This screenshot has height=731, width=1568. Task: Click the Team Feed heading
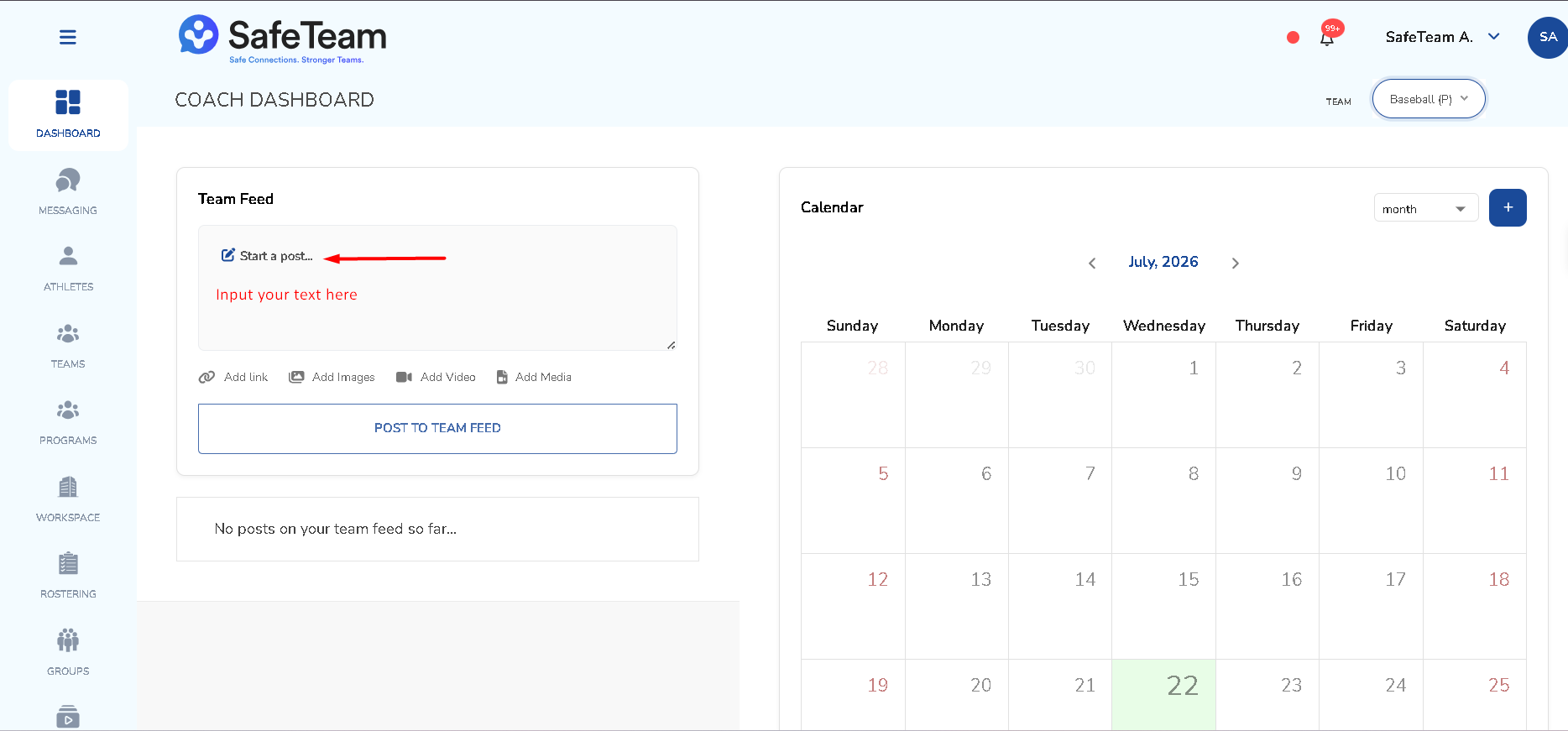pos(236,199)
